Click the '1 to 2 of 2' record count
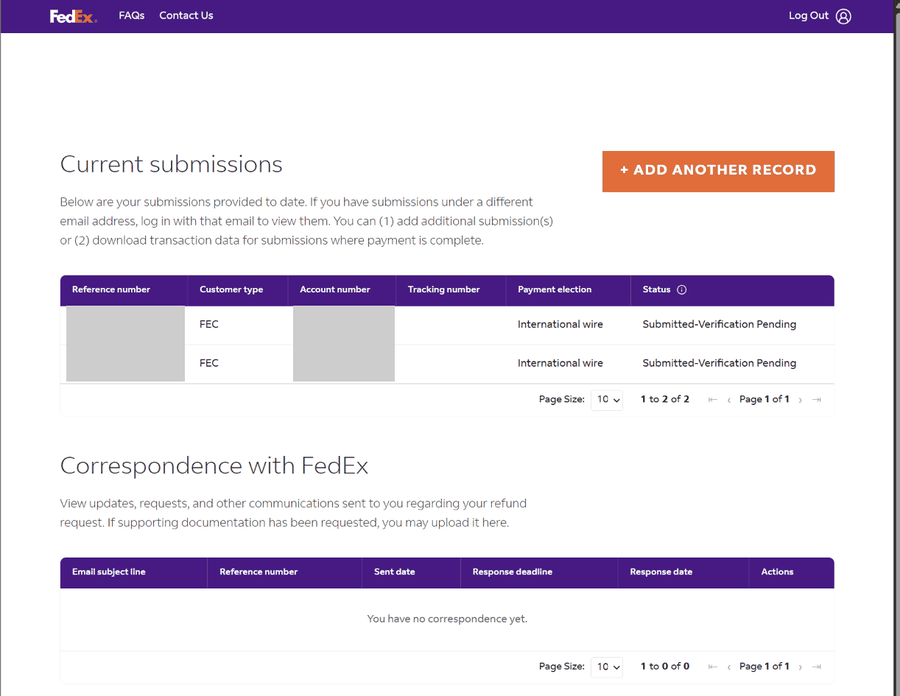The image size is (900, 696). click(x=665, y=399)
